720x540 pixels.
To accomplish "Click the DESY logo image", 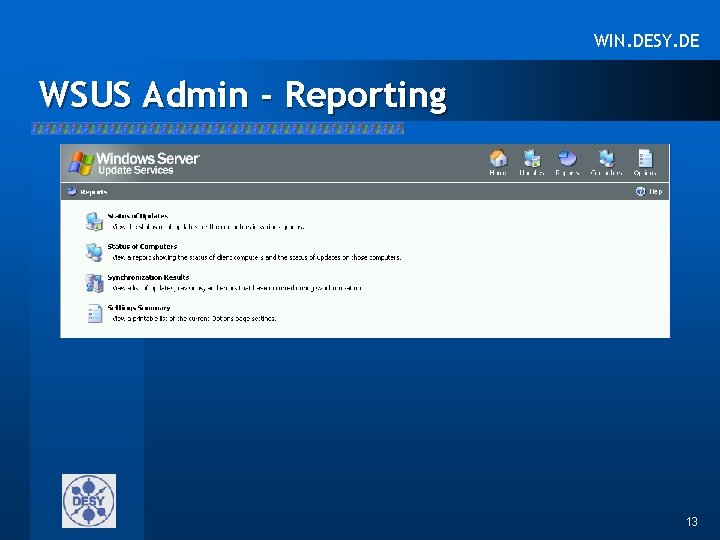I will click(89, 501).
